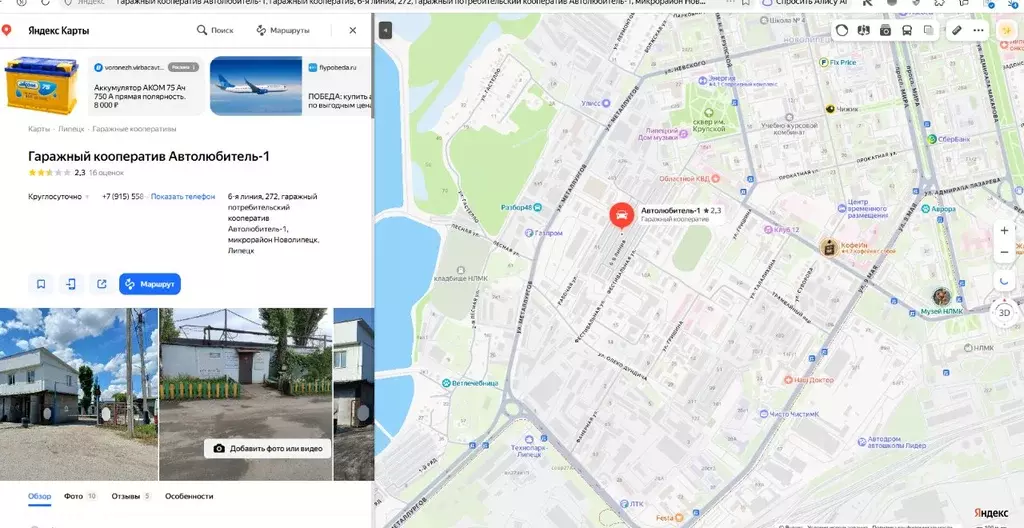Click the Наш Доктор marker on map
Screen dimensions: 1024x528
(x=788, y=380)
